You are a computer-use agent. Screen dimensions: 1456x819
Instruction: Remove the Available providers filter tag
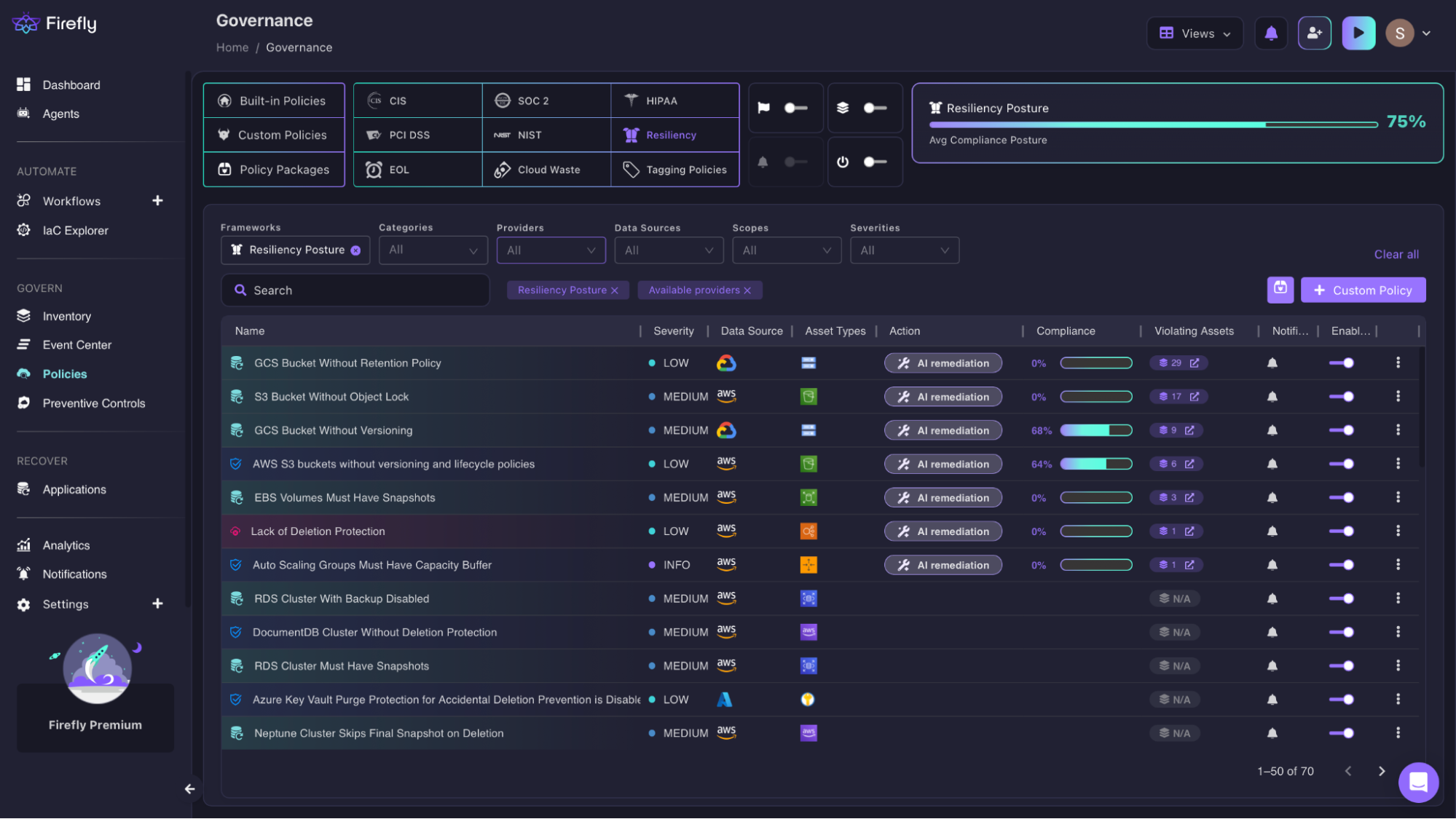747,290
